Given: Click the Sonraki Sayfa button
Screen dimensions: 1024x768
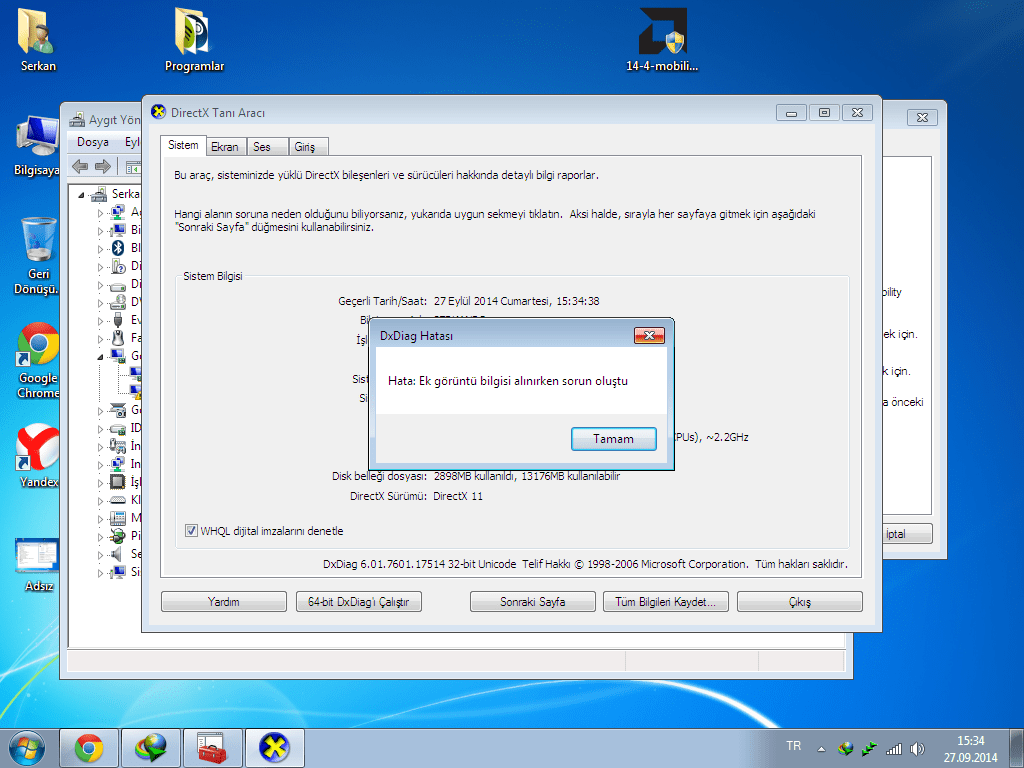Looking at the screenshot, I should pyautogui.click(x=532, y=601).
